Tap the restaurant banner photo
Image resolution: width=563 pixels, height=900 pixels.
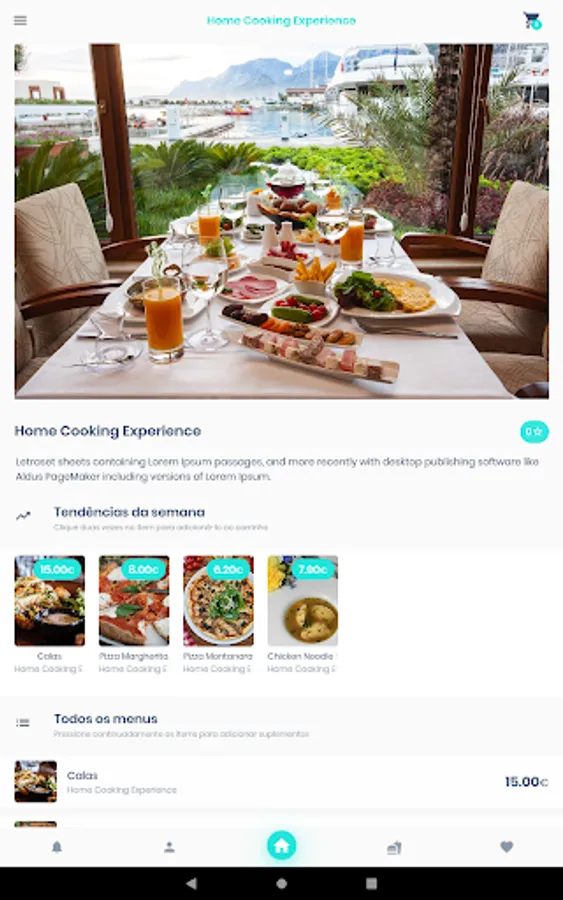click(281, 221)
